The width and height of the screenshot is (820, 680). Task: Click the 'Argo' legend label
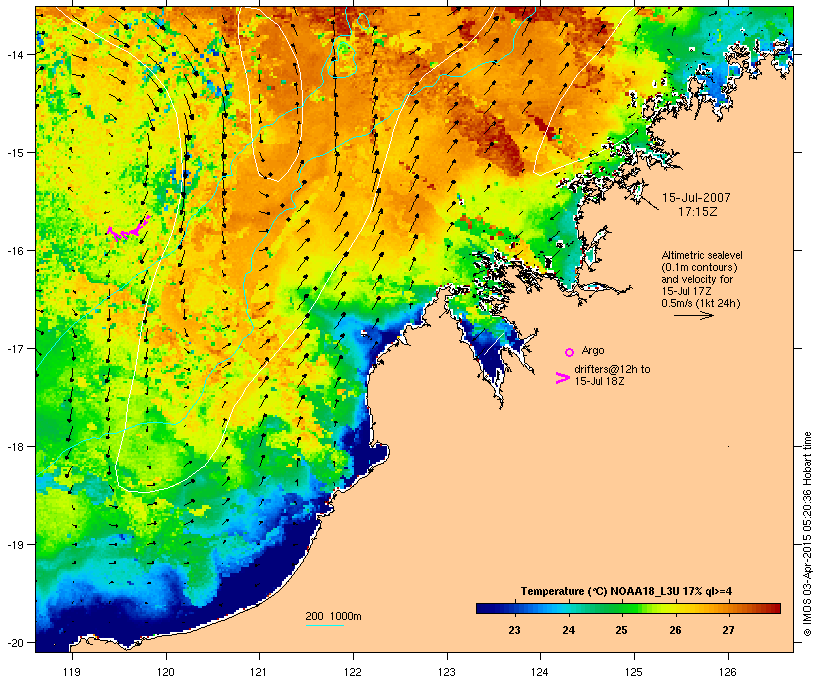593,350
